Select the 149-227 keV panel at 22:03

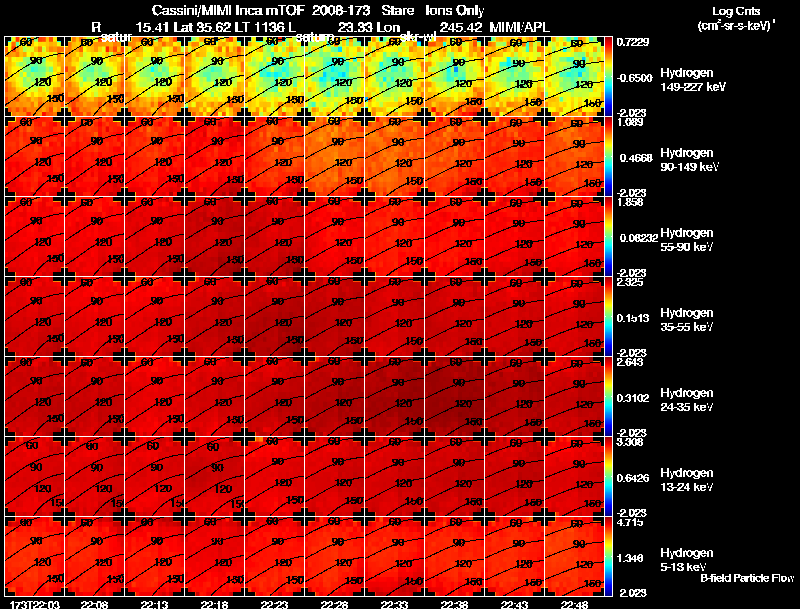(x=34, y=76)
